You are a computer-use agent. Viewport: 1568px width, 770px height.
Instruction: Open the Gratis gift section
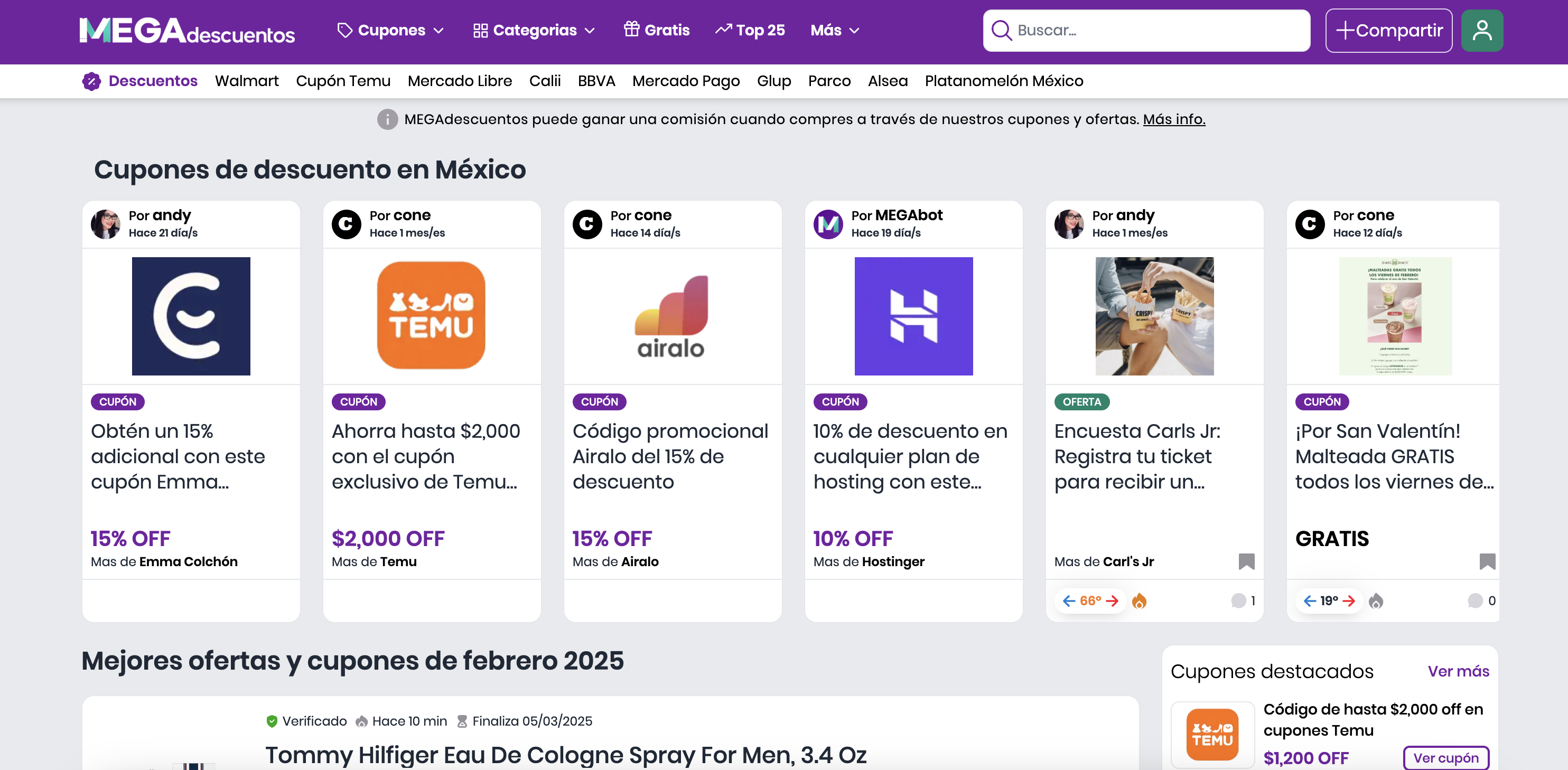pyautogui.click(x=656, y=30)
